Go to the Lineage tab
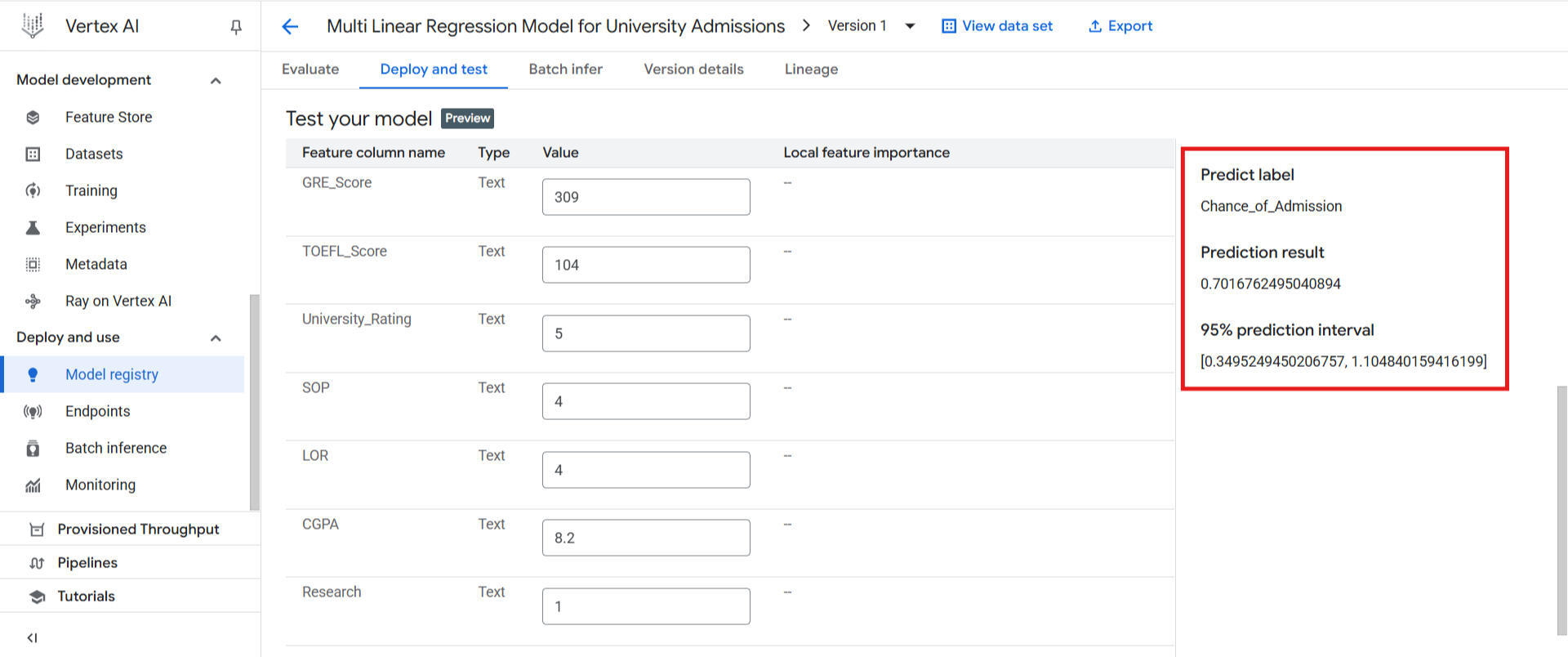The image size is (1568, 657). pyautogui.click(x=811, y=69)
